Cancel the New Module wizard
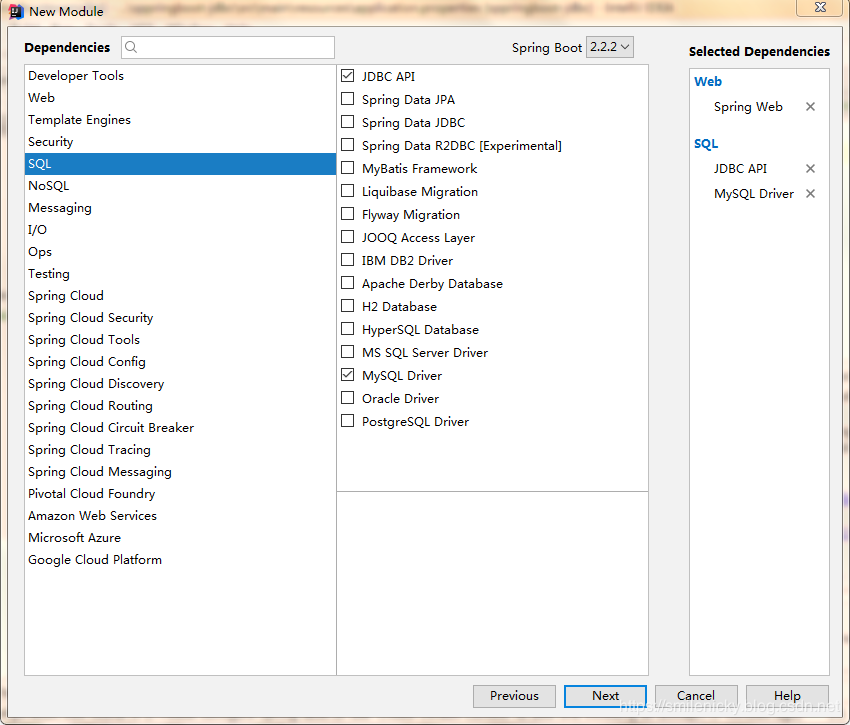 [696, 696]
